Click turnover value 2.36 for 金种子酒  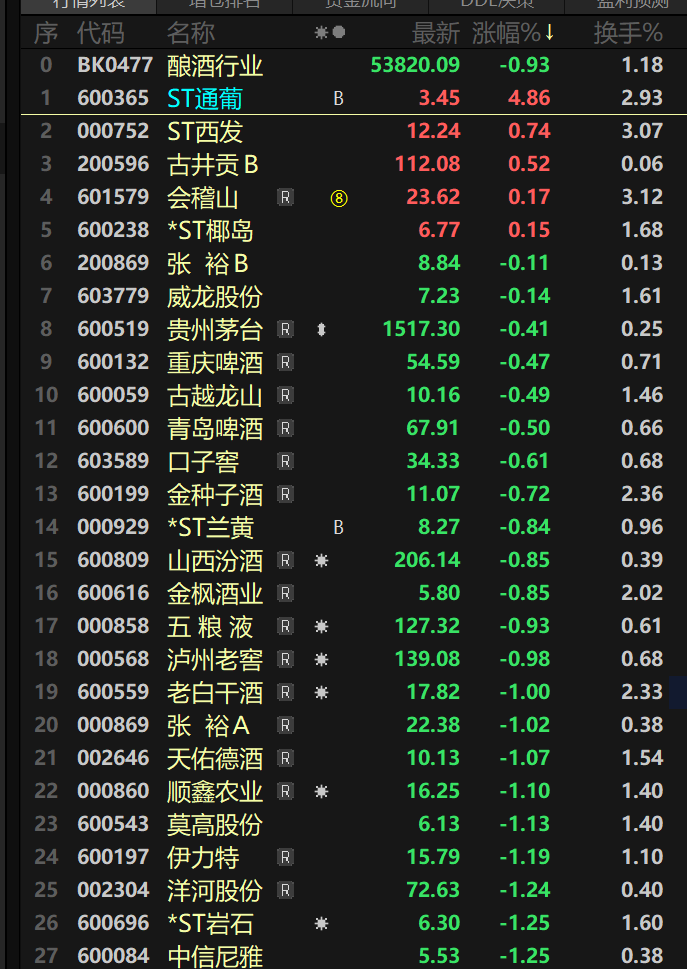point(643,494)
